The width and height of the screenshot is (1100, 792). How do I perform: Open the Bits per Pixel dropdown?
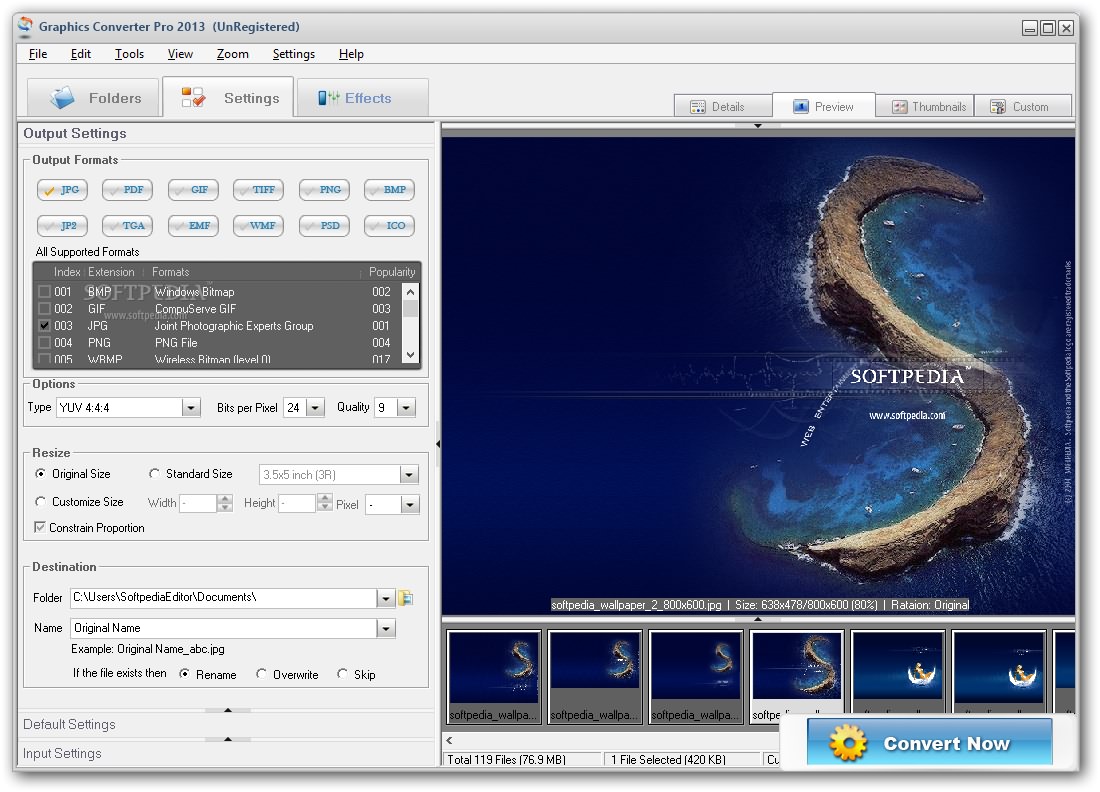[x=316, y=408]
